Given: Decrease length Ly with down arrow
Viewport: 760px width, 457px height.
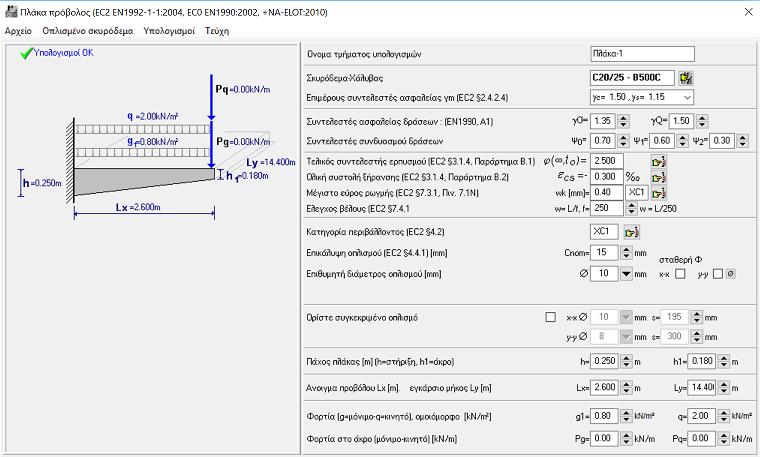Looking at the screenshot, I should [724, 391].
